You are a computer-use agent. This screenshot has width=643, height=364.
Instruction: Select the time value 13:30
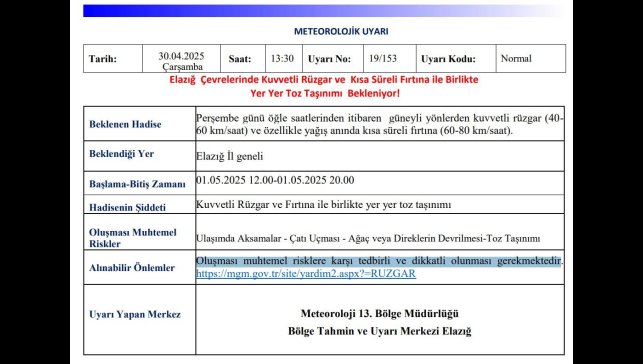coord(282,59)
